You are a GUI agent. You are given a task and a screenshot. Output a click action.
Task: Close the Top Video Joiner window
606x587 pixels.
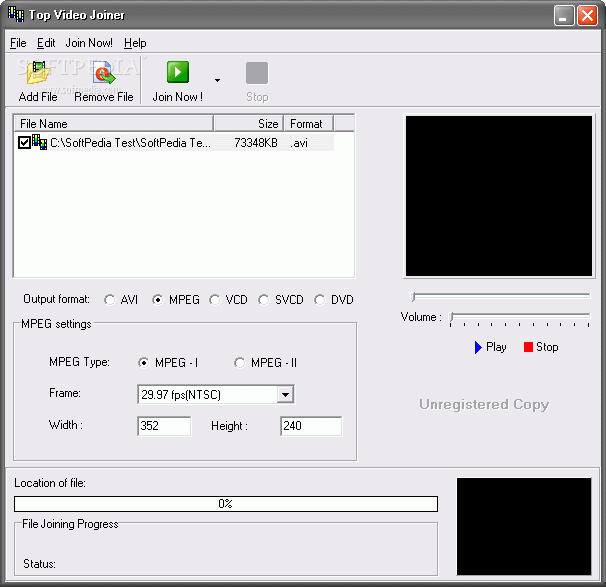pyautogui.click(x=587, y=16)
